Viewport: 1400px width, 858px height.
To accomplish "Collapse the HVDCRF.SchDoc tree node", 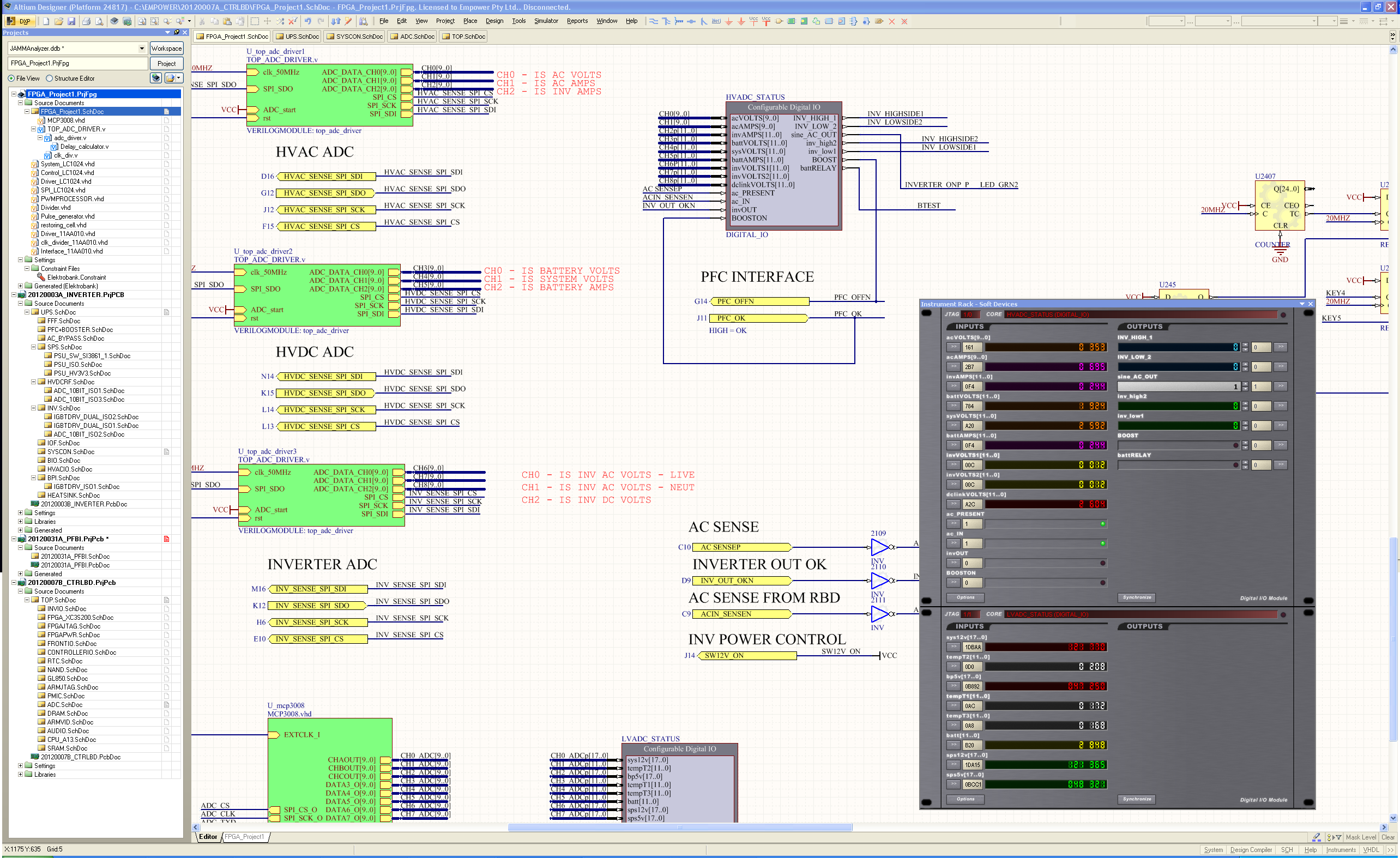I will (33, 382).
